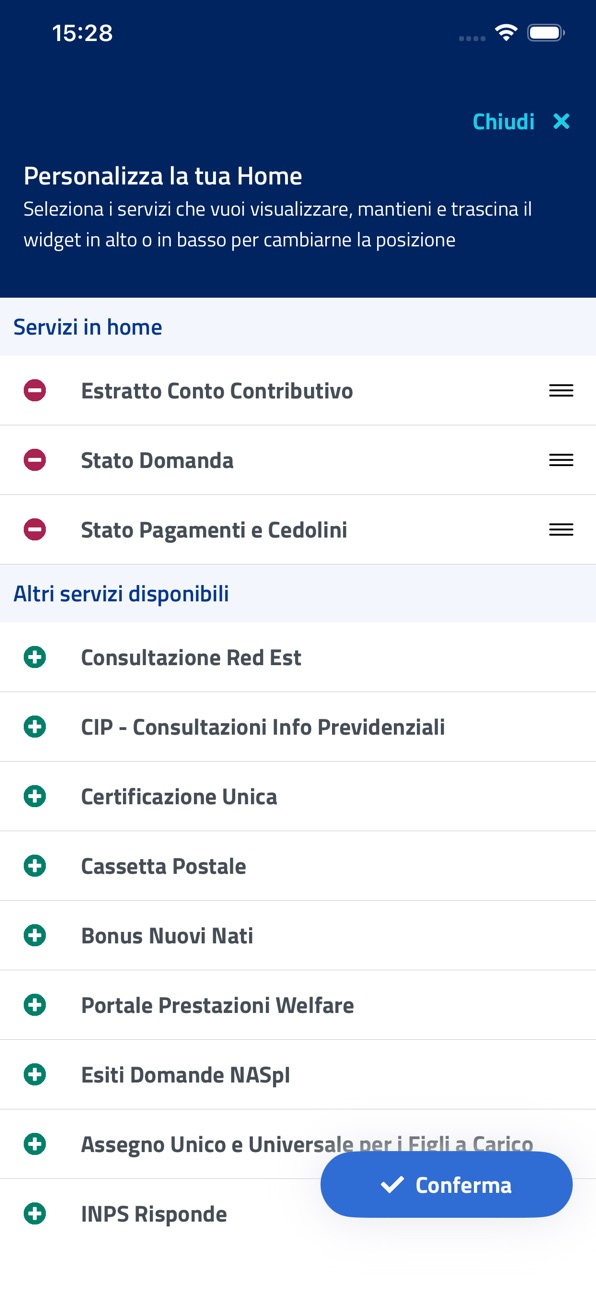Viewport: 596px width, 1290px height.
Task: Close the panel with the X icon
Action: (x=562, y=121)
